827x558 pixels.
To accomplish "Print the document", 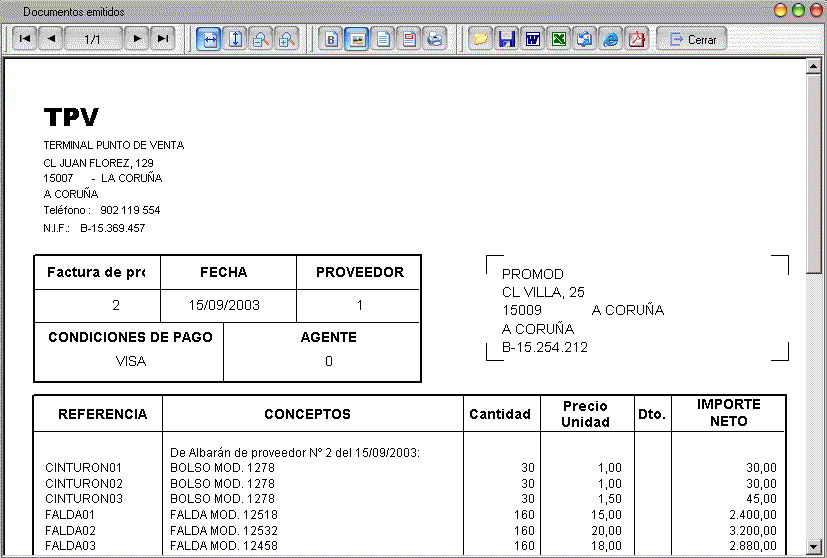I will coord(435,39).
